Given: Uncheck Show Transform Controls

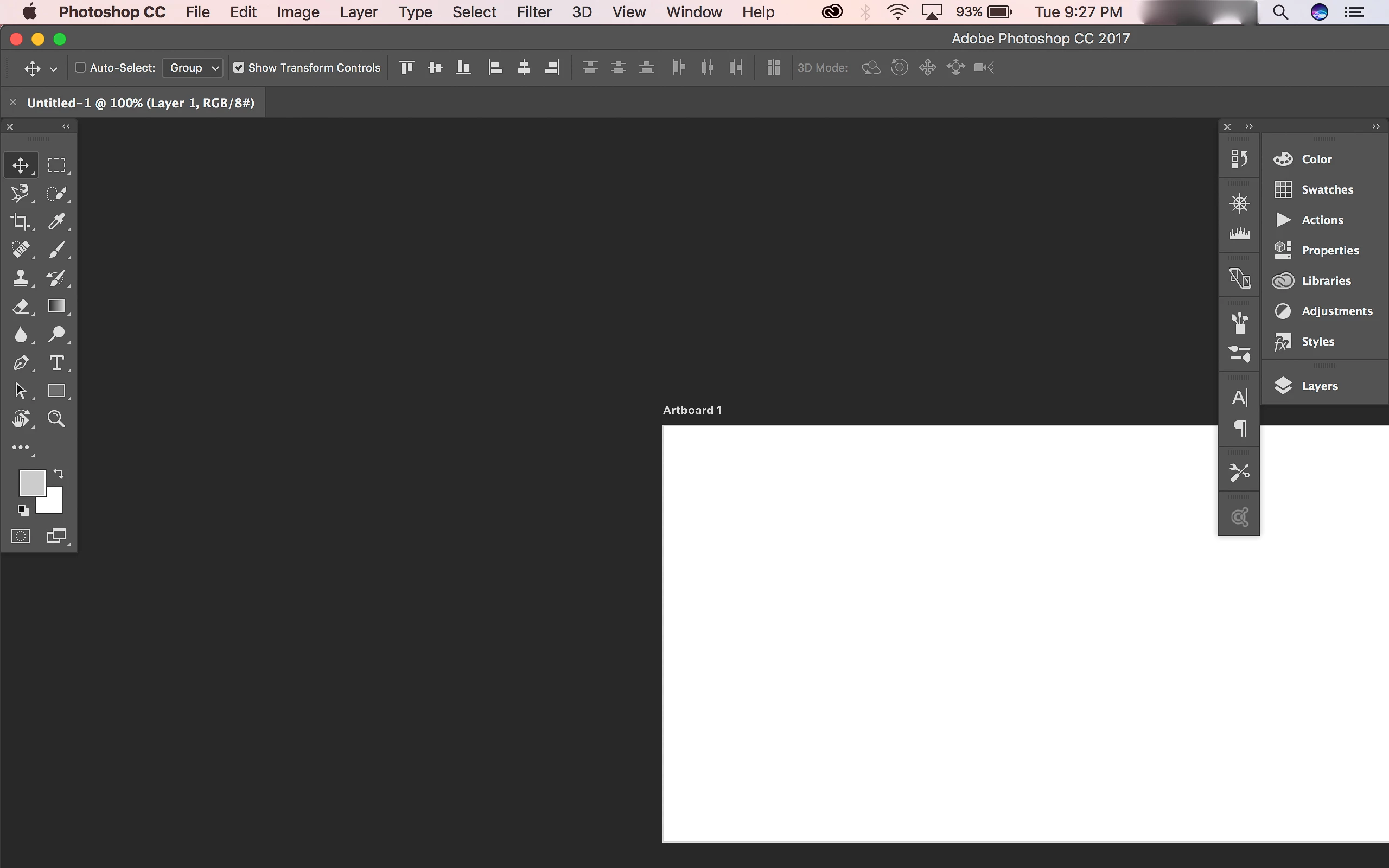Looking at the screenshot, I should (239, 68).
